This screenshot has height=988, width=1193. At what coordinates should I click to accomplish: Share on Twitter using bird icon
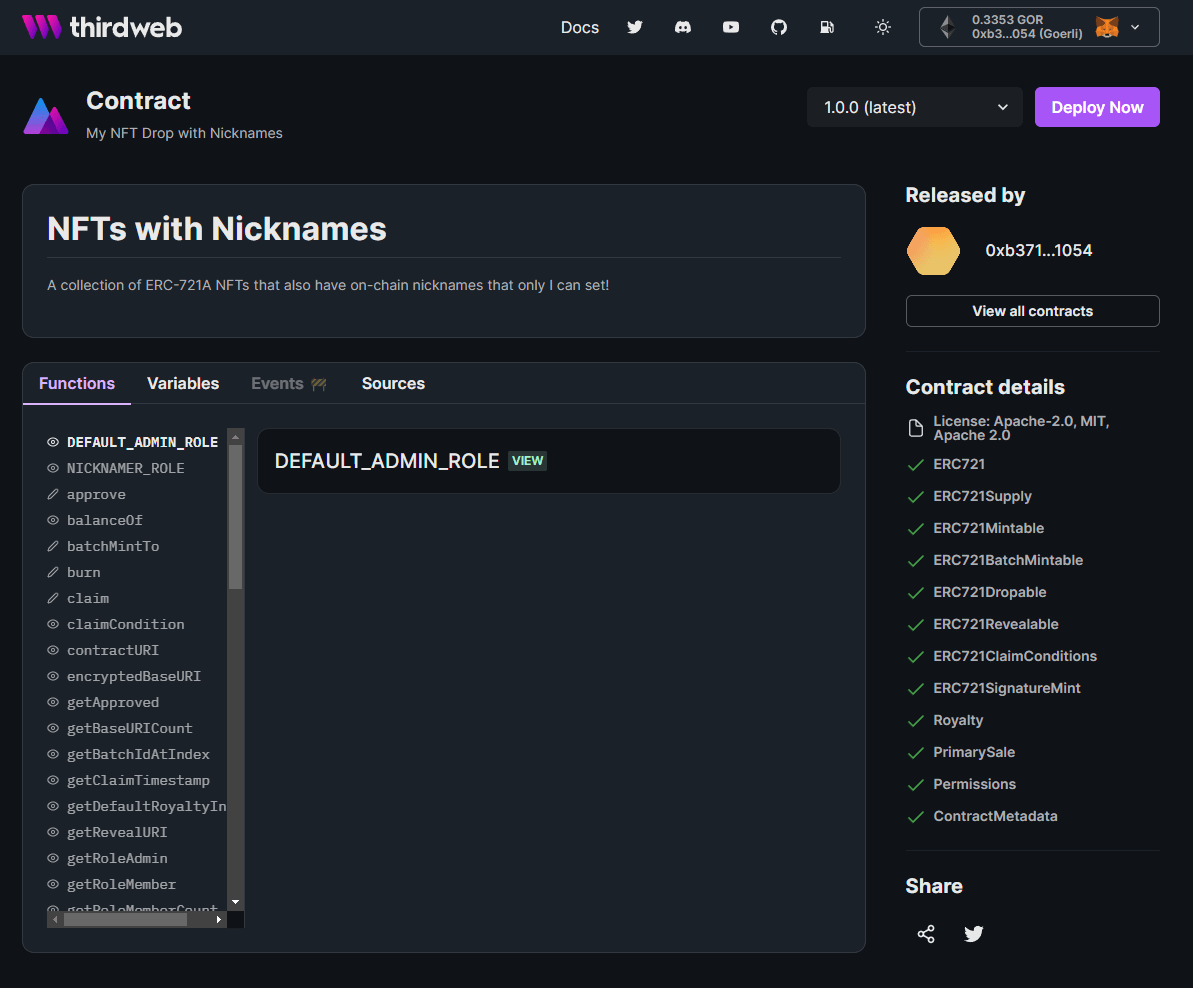tap(974, 934)
